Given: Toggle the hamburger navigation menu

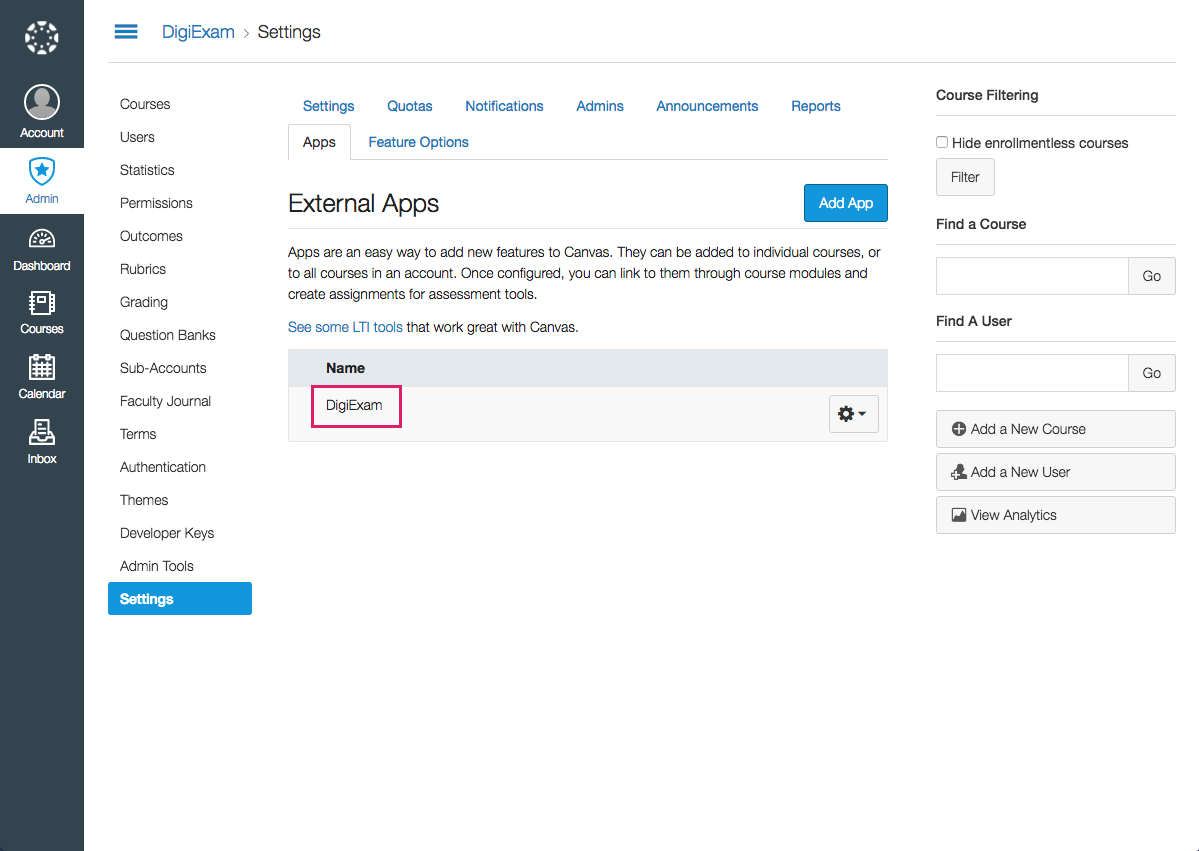Looking at the screenshot, I should (x=126, y=31).
